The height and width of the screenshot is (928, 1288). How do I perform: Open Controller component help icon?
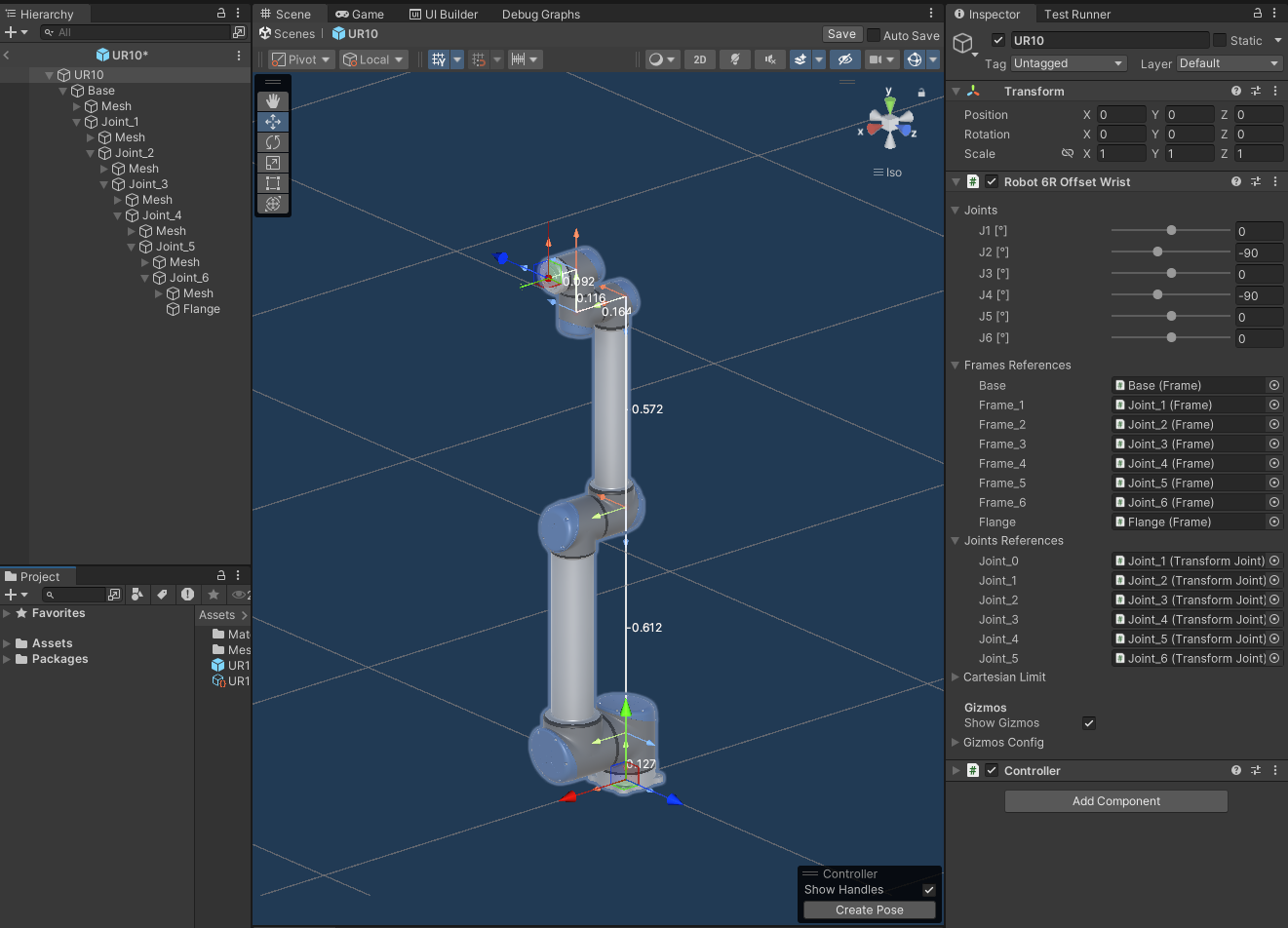click(1236, 770)
